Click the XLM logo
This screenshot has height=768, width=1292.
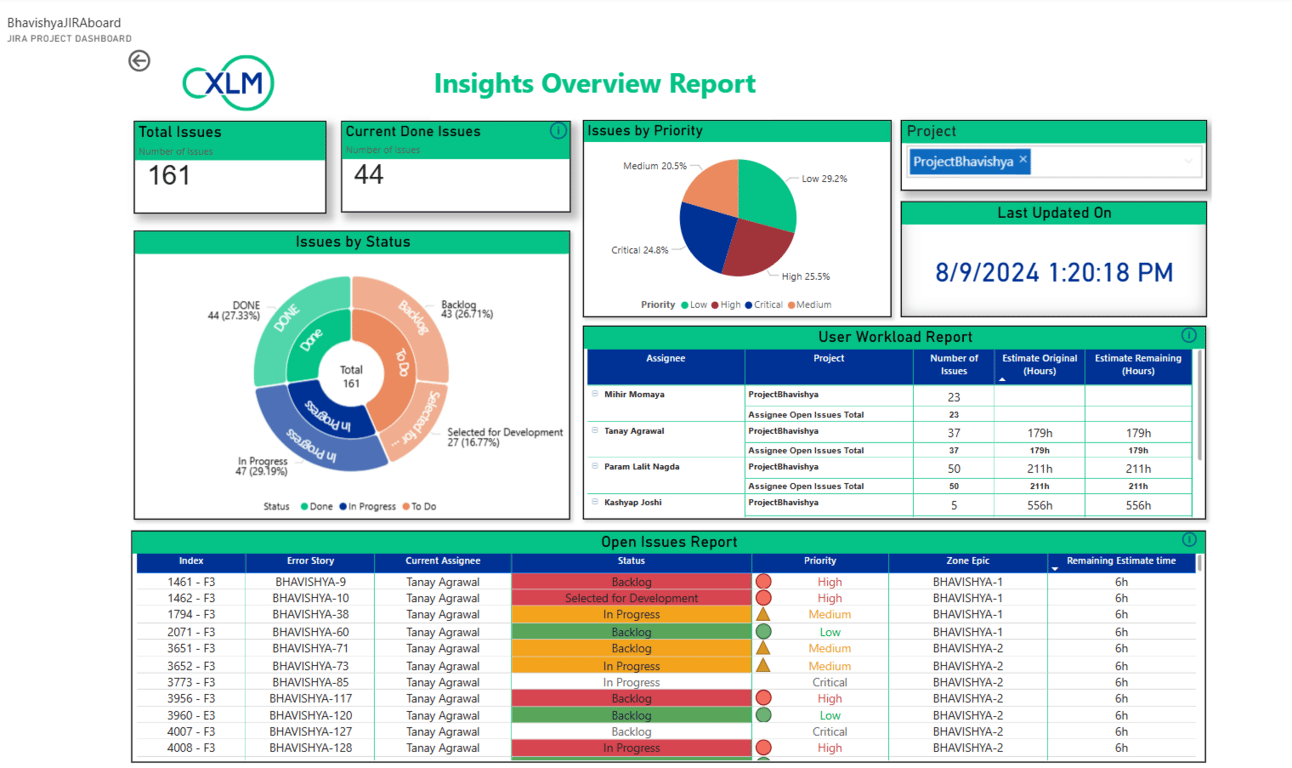point(228,84)
